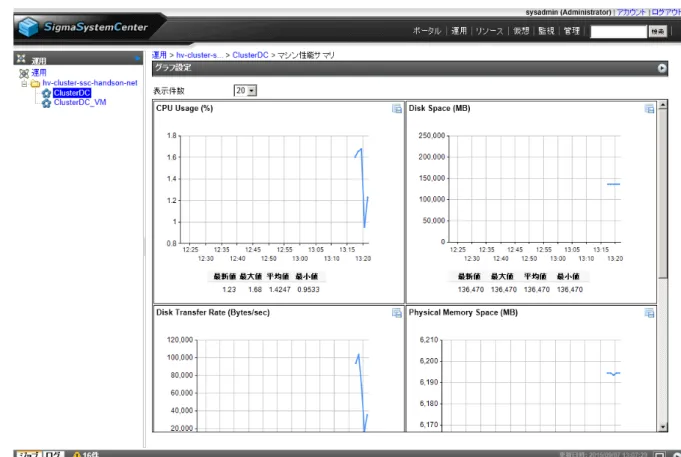The width and height of the screenshot is (681, 457).
Task: Click the hv-cluster-s... breadcrumb link
Action: (200, 55)
